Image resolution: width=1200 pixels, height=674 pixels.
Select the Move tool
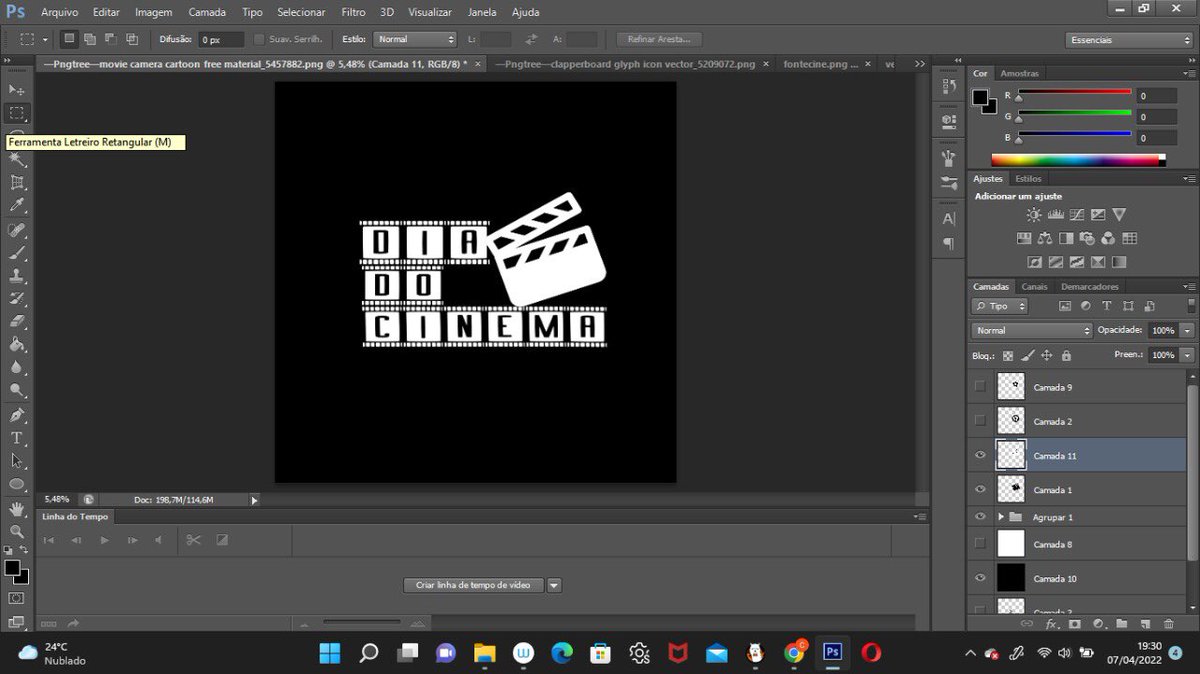[x=18, y=89]
